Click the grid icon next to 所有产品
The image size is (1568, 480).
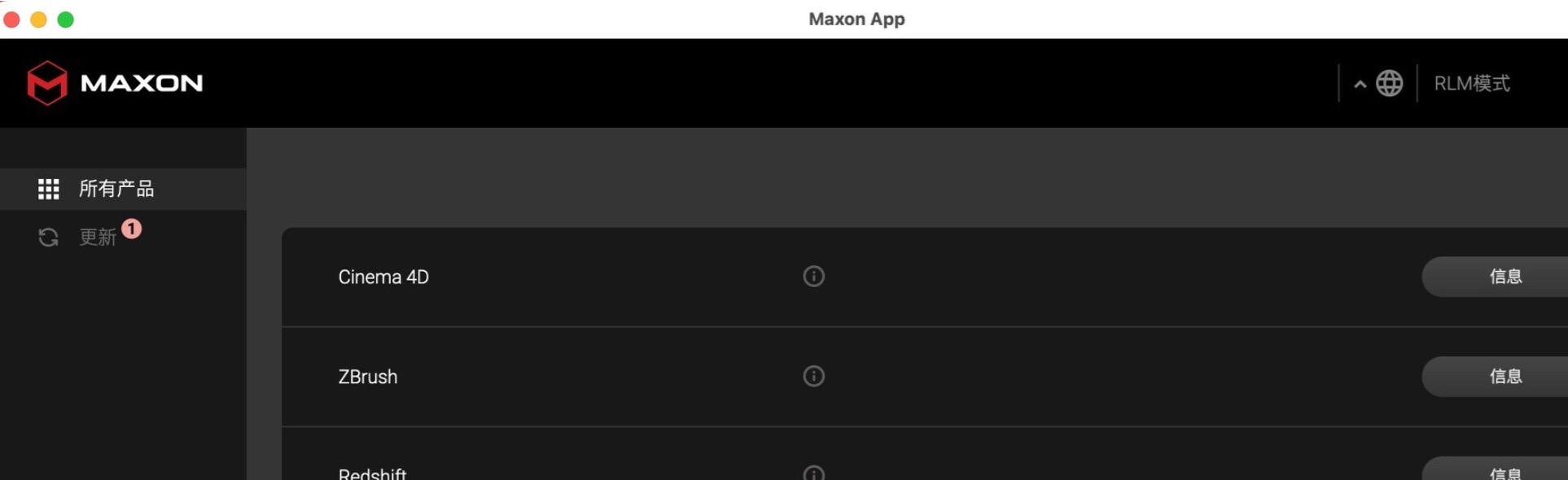point(49,189)
